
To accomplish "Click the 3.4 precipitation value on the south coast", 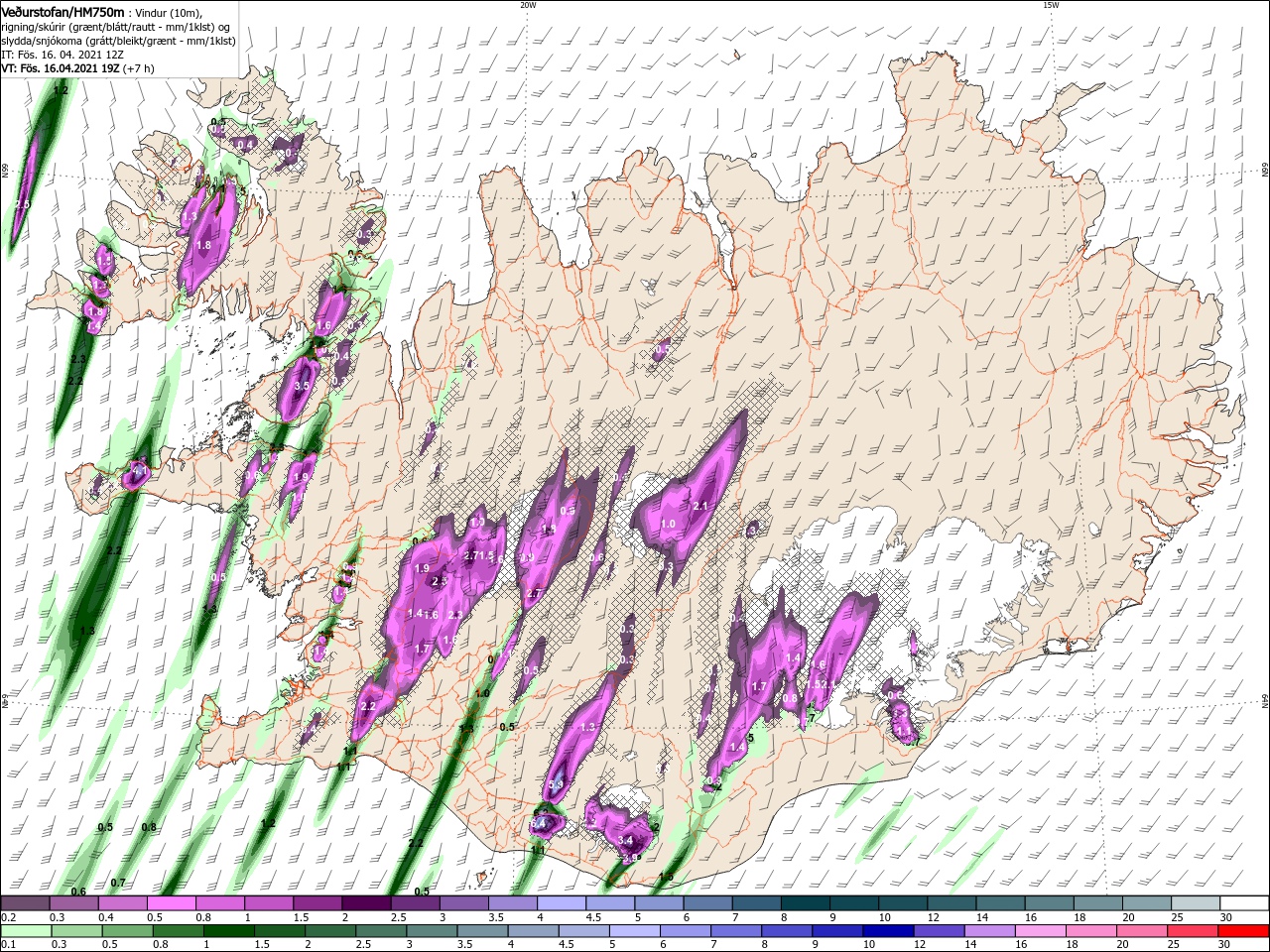I will click(x=625, y=841).
